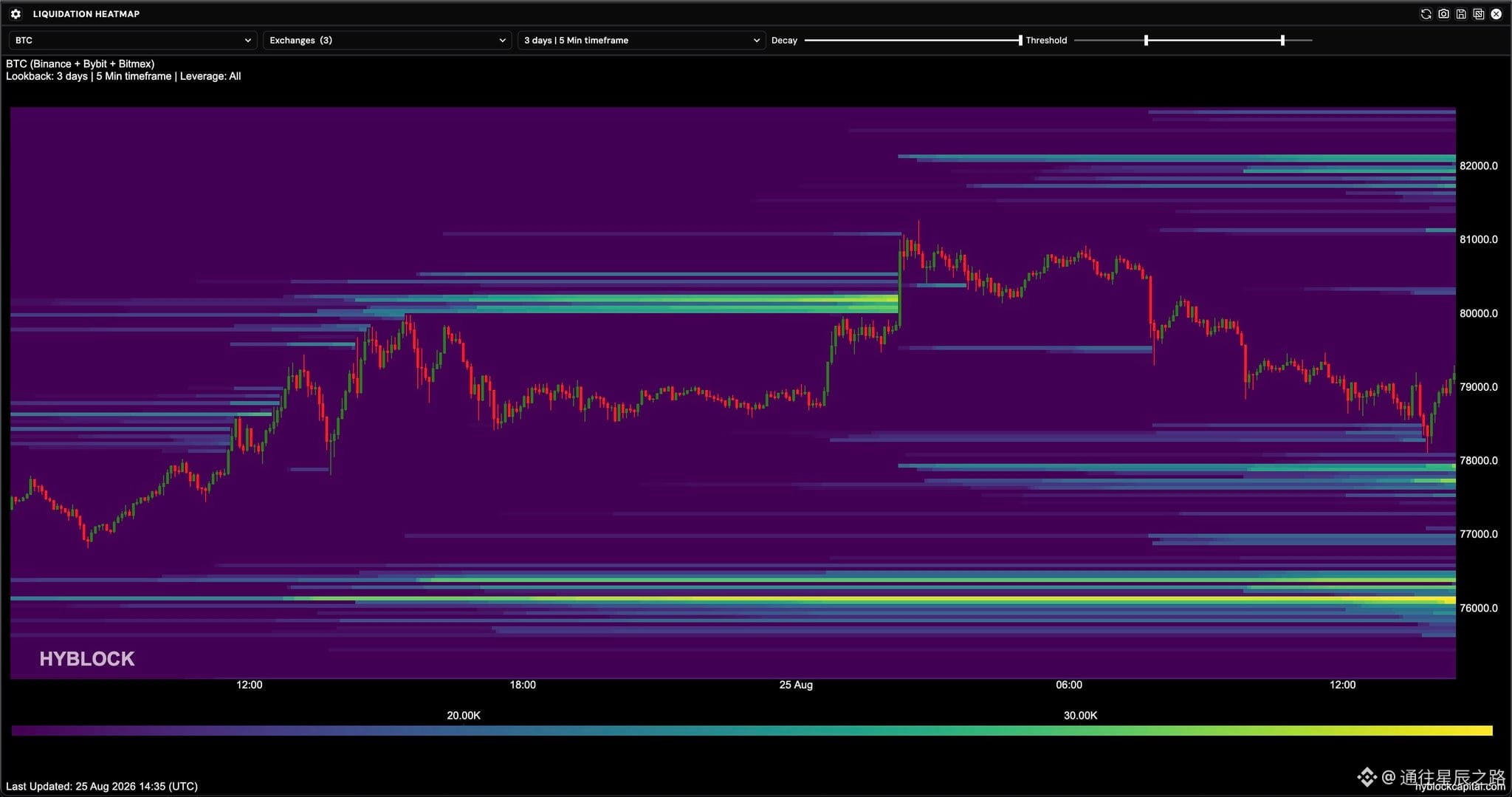Viewport: 1512px width, 797px height.
Task: Click the 80000.0 price axis label
Action: pos(1478,314)
